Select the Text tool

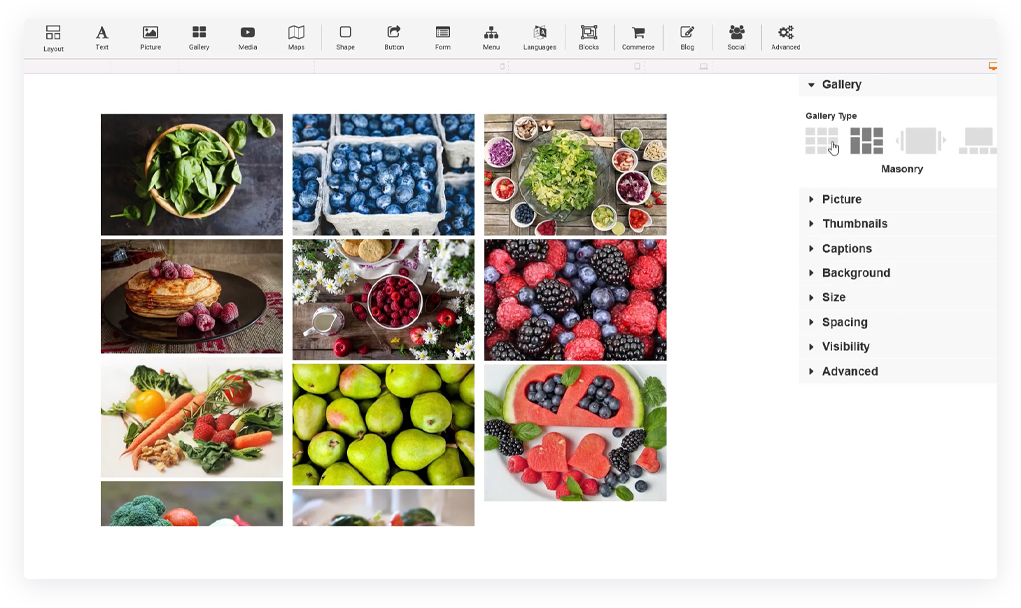[x=102, y=38]
